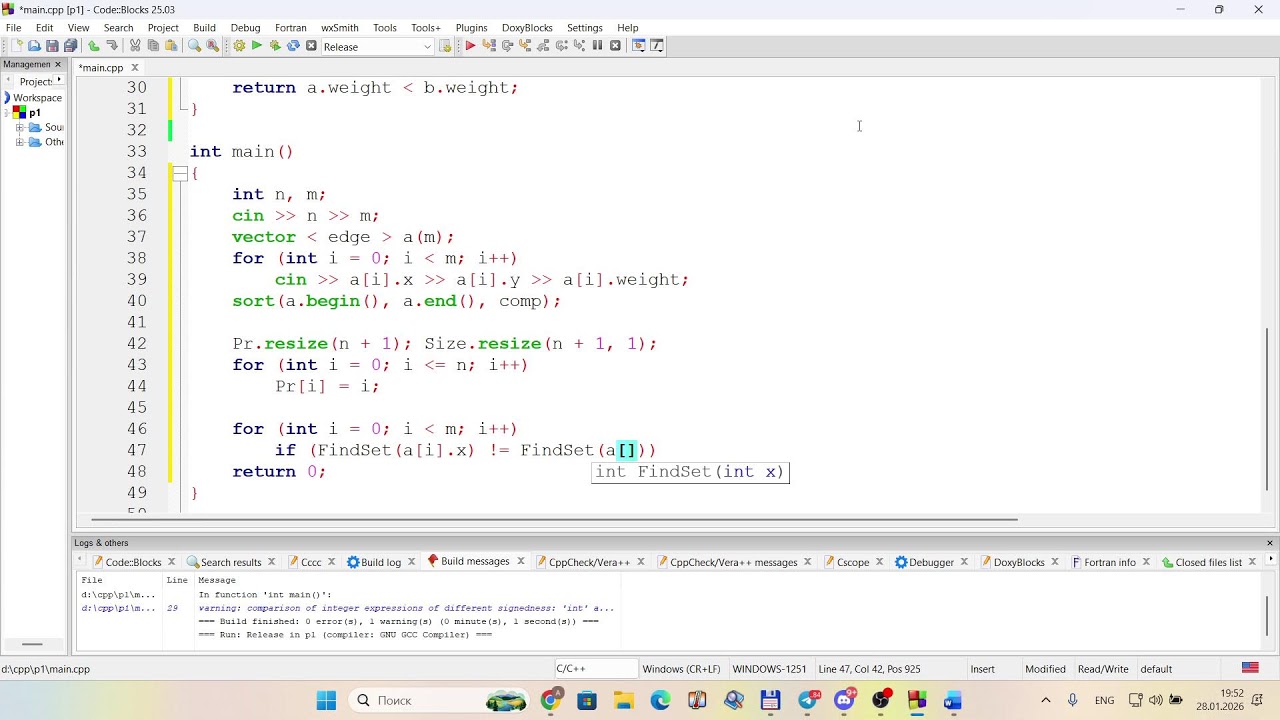Screen dimensions: 1280x720
Task: Save the current file (floppy icon)
Action: [52, 46]
